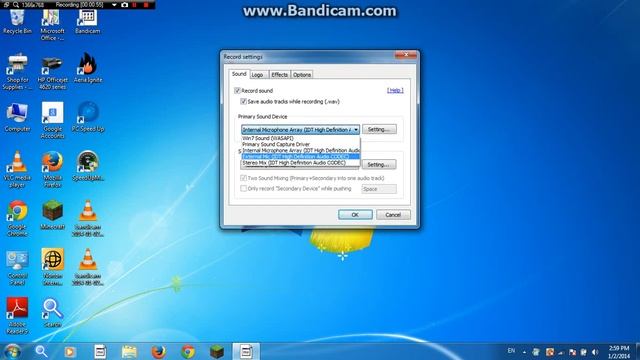Toggle the Record sound checkbox

coord(237,91)
